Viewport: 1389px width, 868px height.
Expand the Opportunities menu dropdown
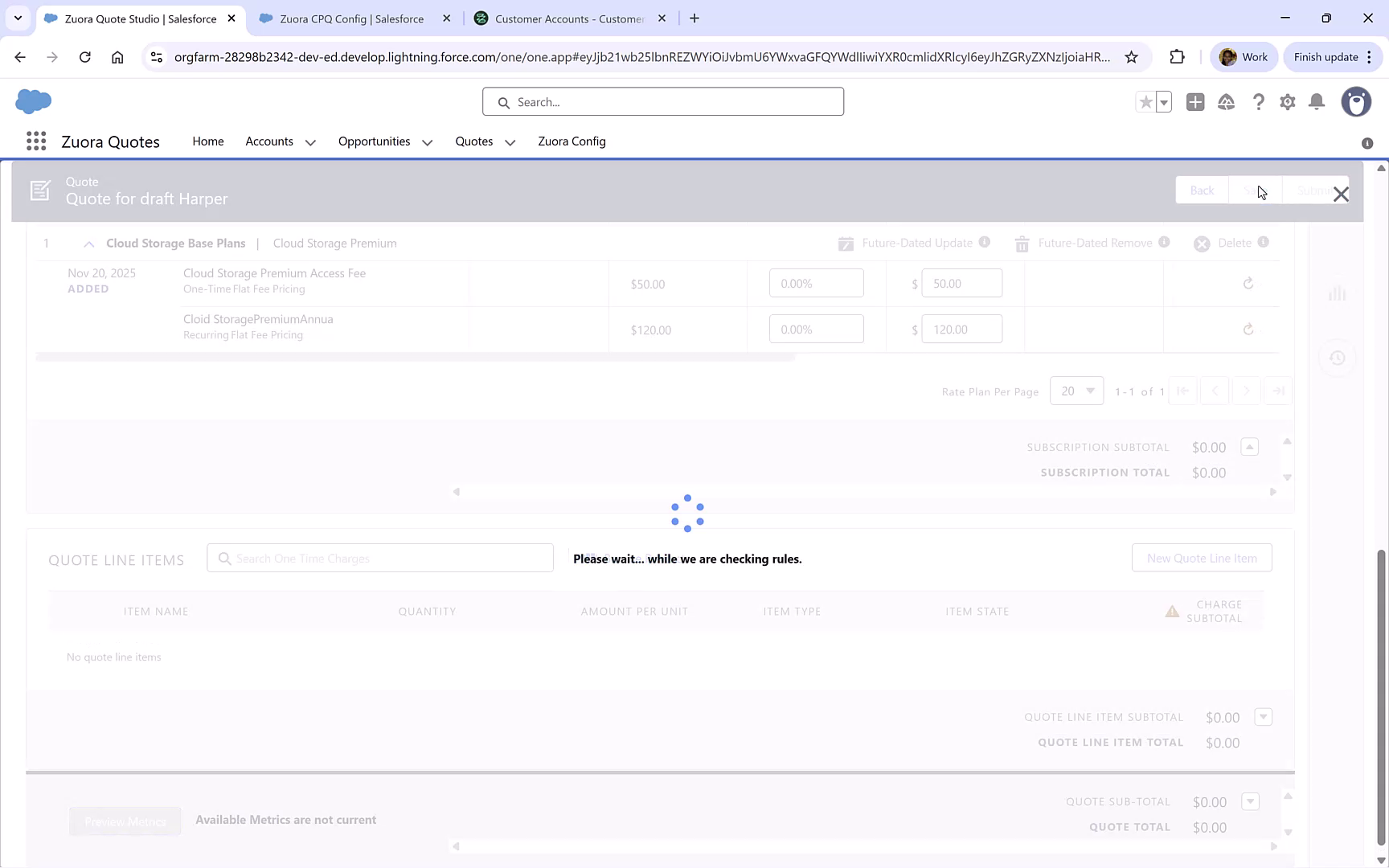tap(427, 141)
